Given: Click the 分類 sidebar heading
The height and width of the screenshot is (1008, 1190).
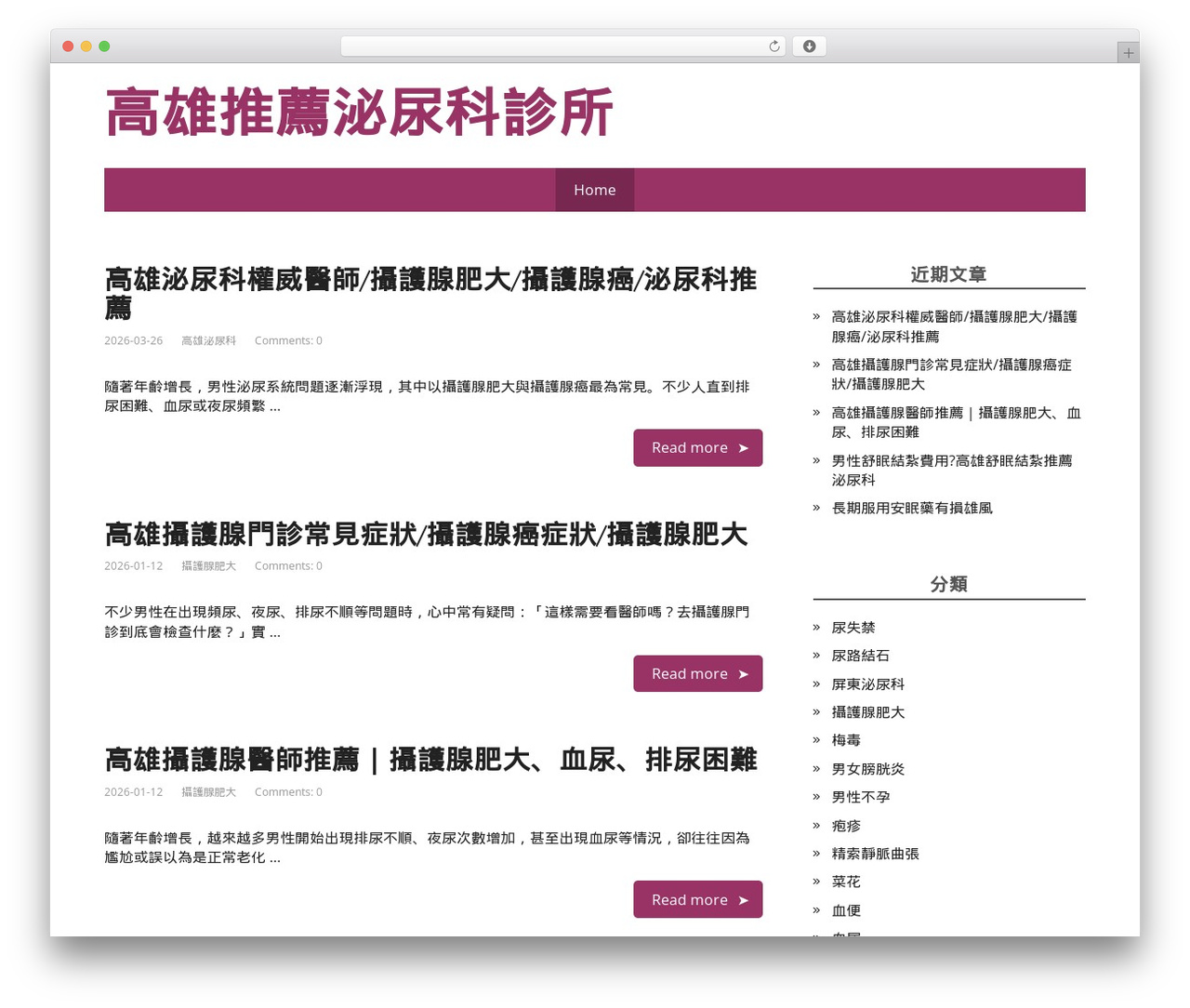Looking at the screenshot, I should coord(949,584).
